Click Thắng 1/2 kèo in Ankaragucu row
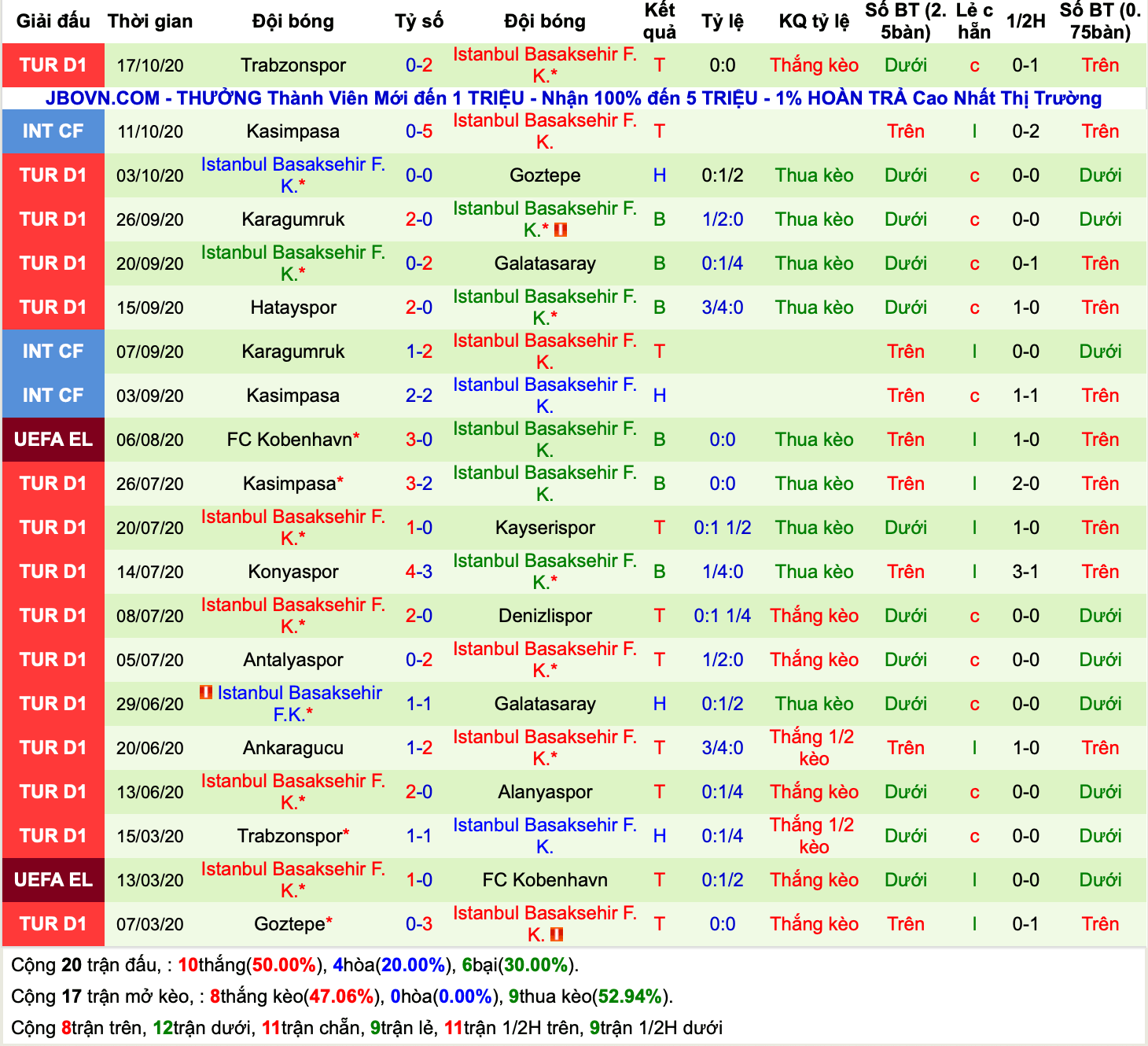Image resolution: width=1148 pixels, height=1046 pixels. point(813,748)
